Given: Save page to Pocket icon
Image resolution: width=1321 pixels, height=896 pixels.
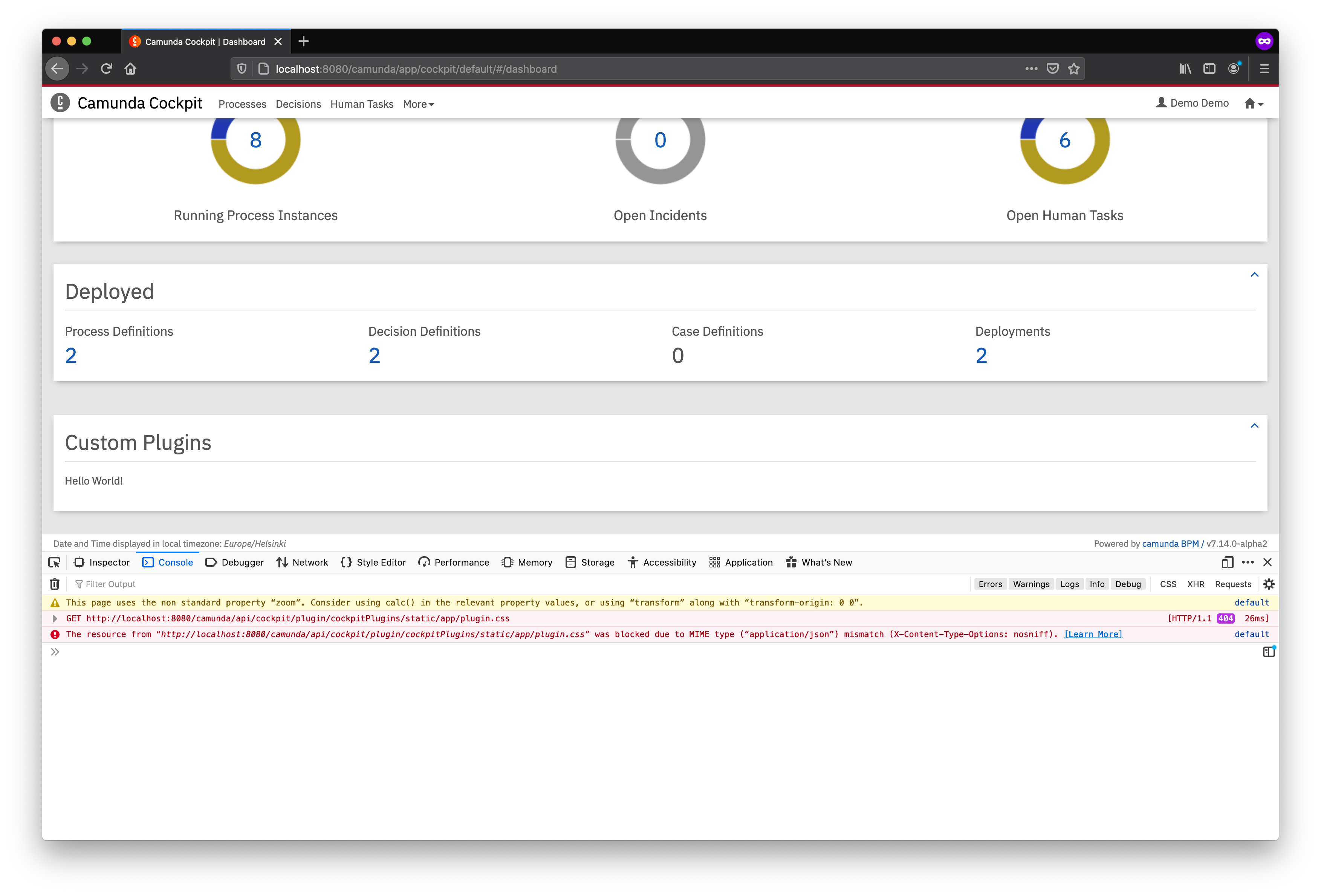Looking at the screenshot, I should point(1052,69).
